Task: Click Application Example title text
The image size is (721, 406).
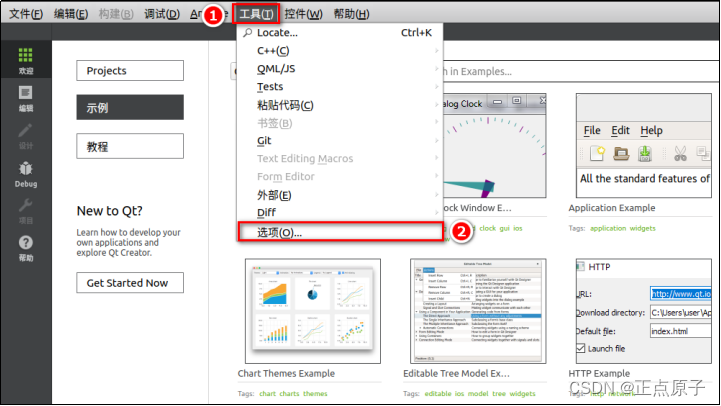Action: coord(612,208)
